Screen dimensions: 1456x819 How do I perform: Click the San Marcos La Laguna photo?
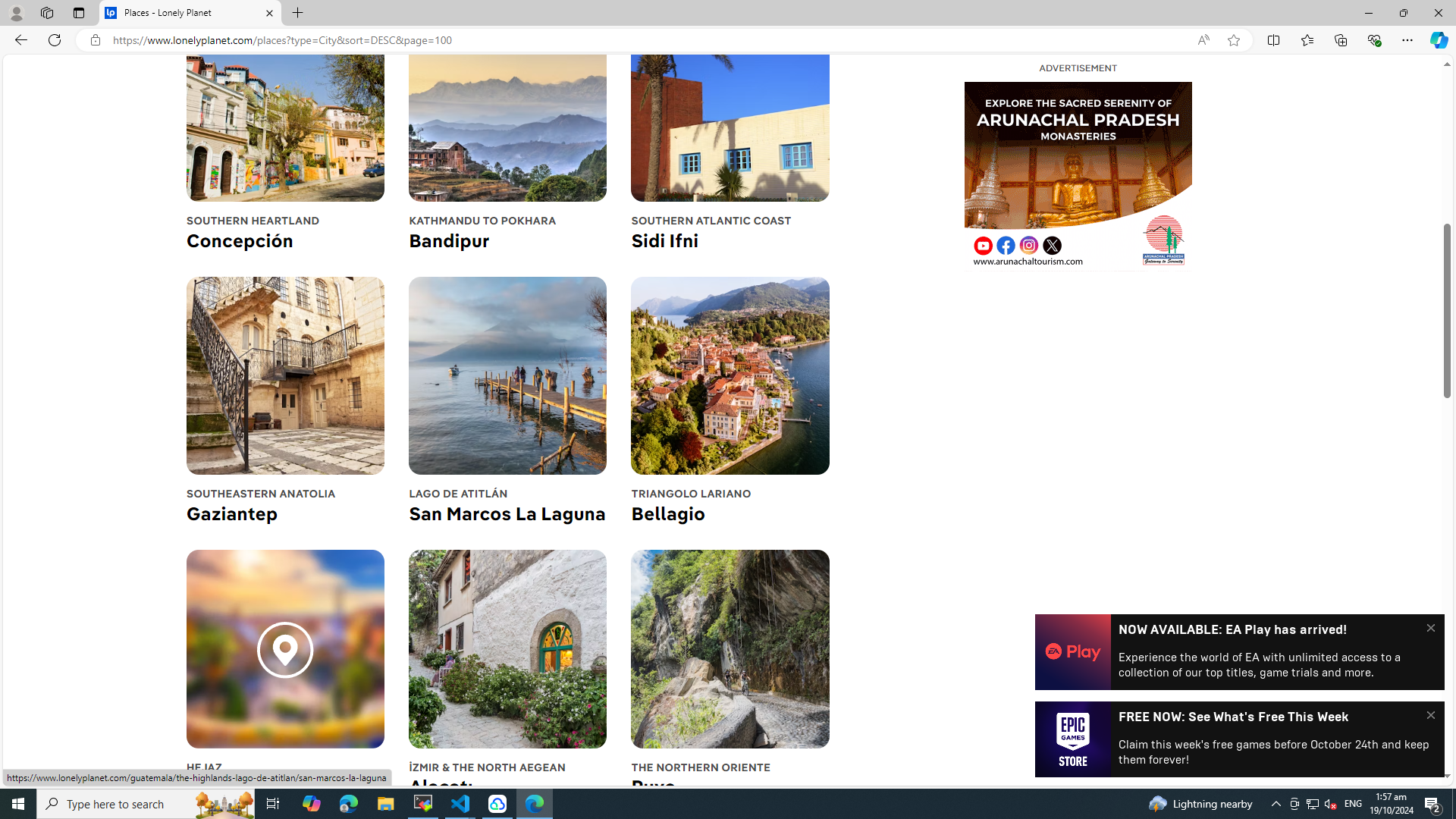[507, 375]
